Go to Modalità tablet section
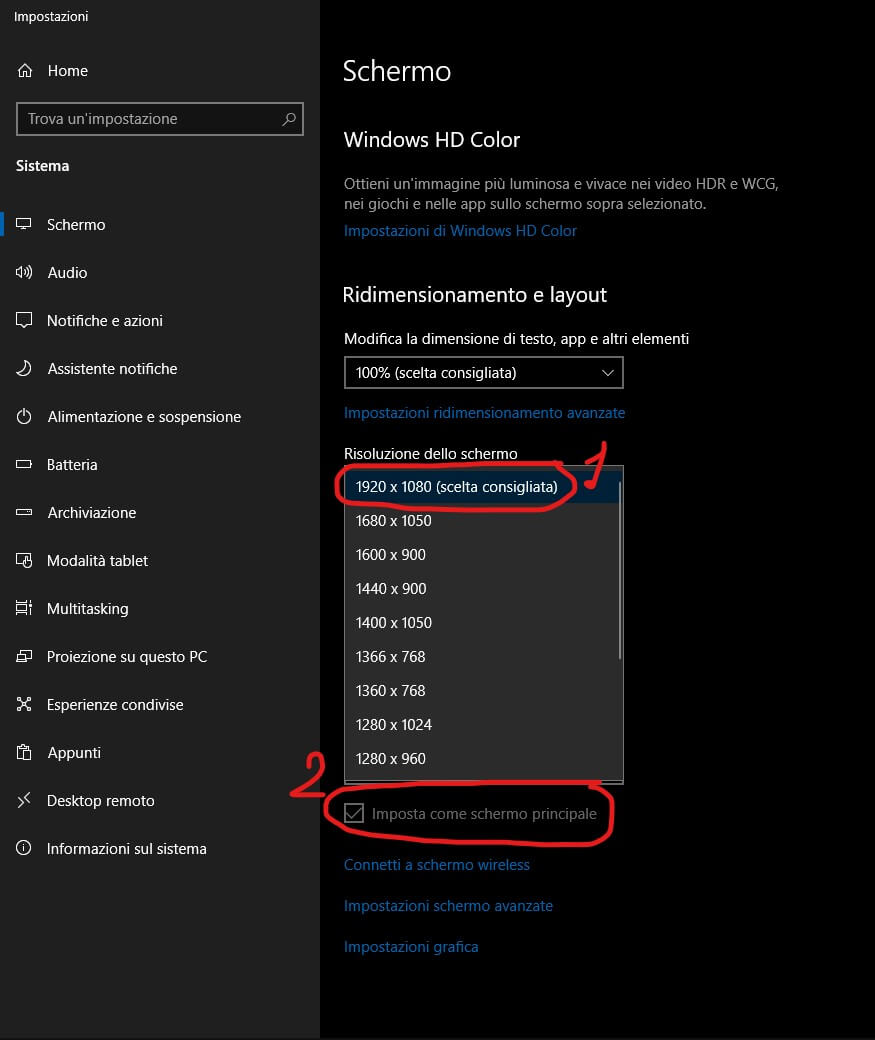This screenshot has width=875, height=1040. click(97, 561)
